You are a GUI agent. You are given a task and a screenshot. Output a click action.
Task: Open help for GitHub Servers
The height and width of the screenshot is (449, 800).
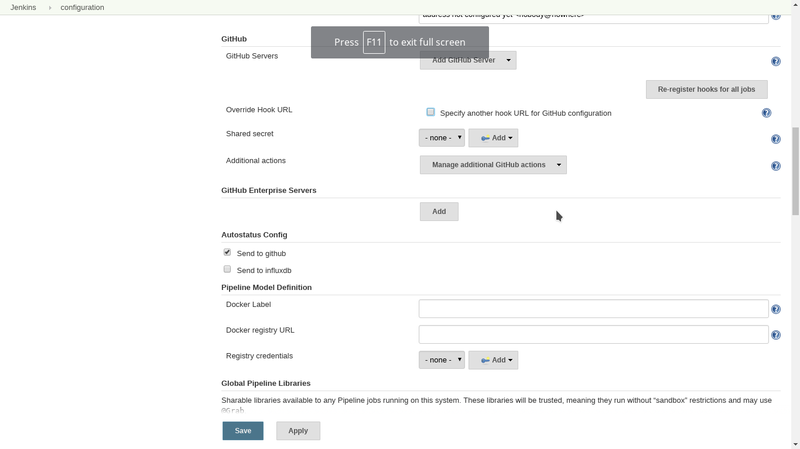[776, 61]
